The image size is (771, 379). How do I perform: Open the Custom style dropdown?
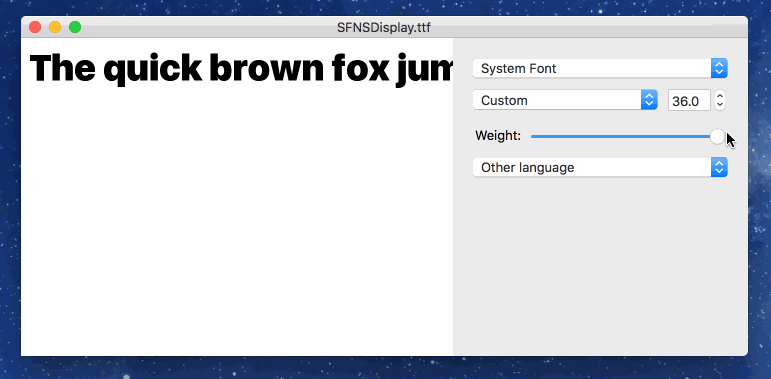tap(565, 100)
